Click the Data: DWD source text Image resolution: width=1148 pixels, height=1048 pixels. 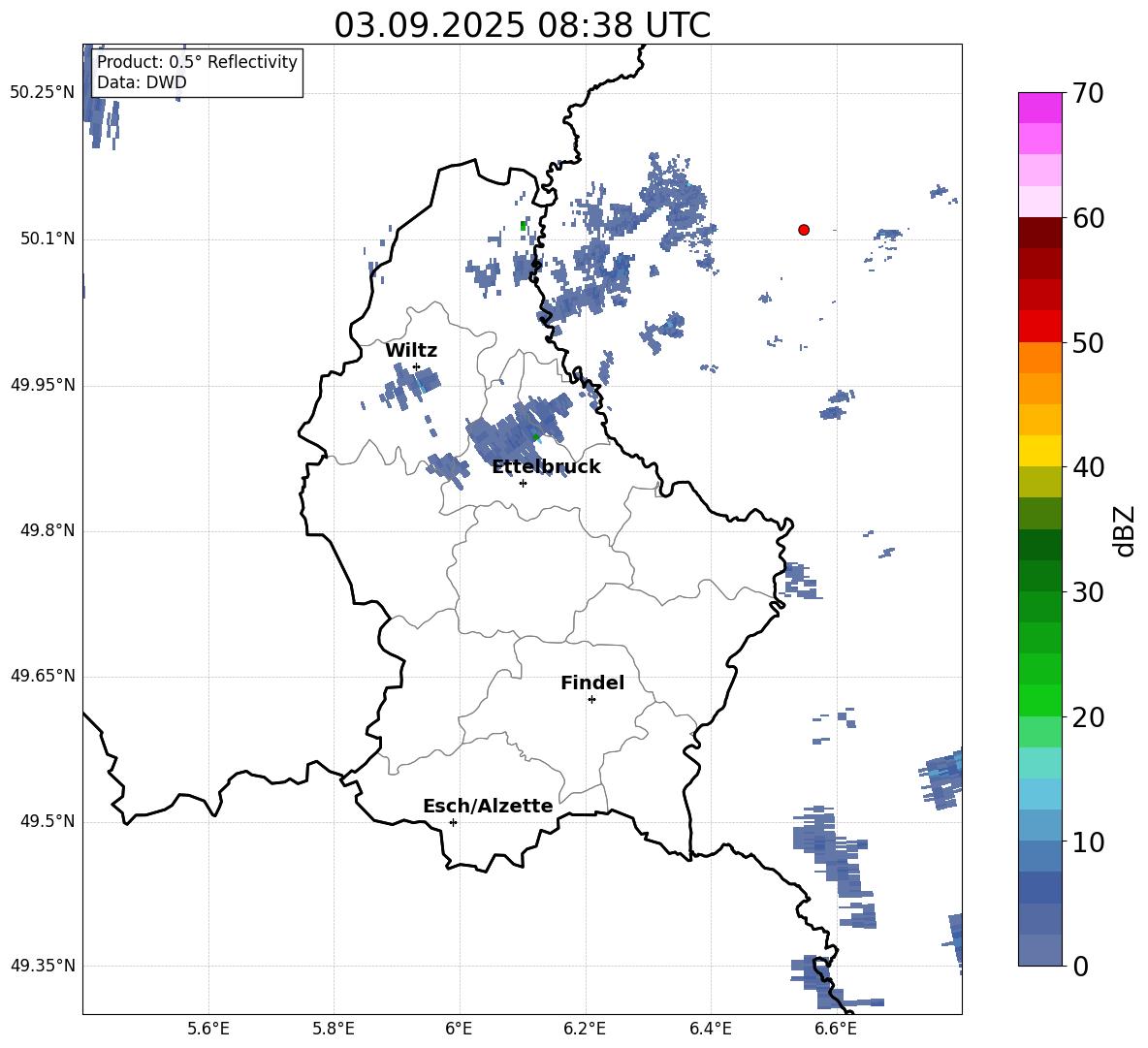pyautogui.click(x=142, y=82)
